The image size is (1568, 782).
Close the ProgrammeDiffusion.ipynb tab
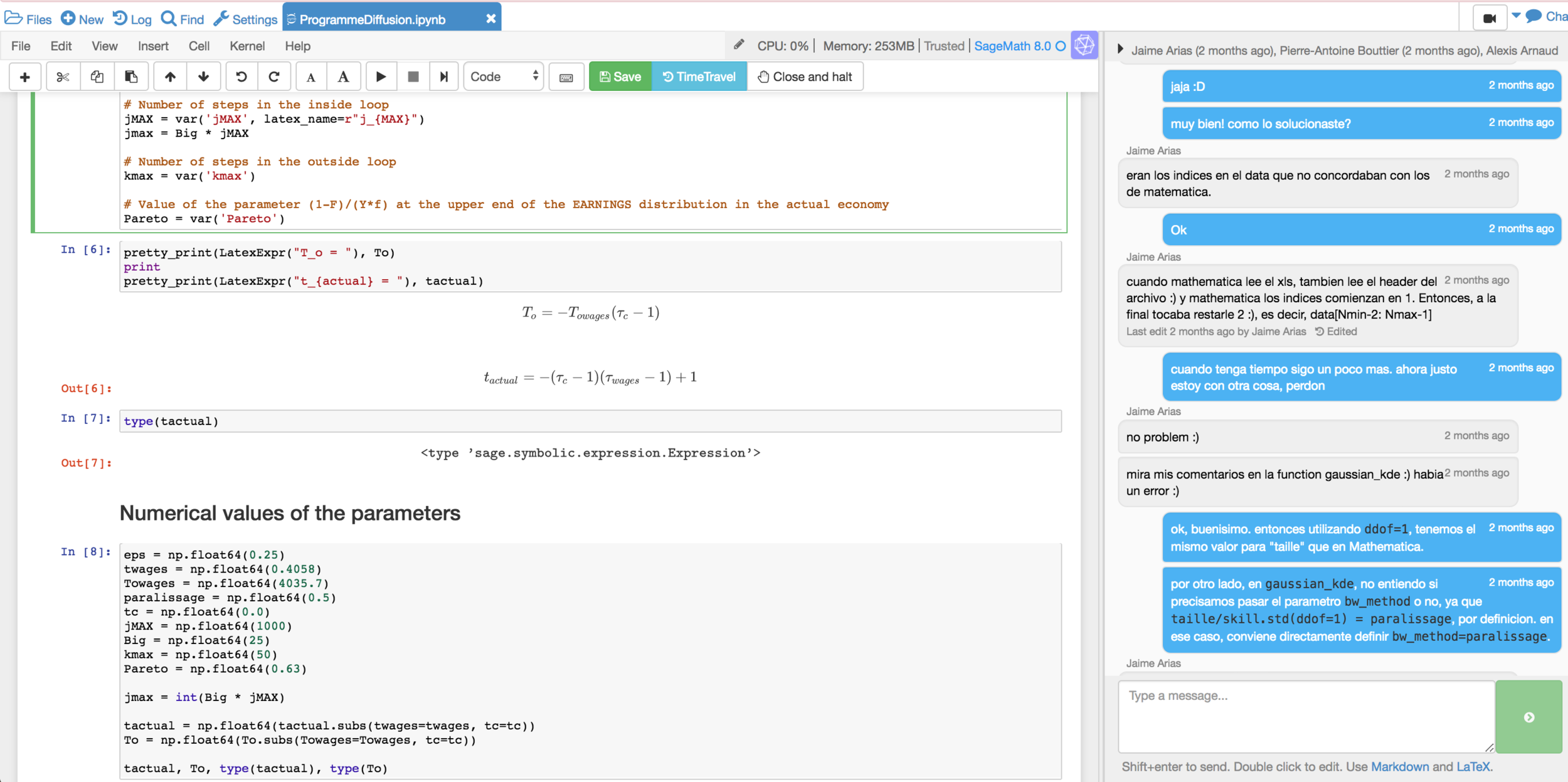click(491, 19)
